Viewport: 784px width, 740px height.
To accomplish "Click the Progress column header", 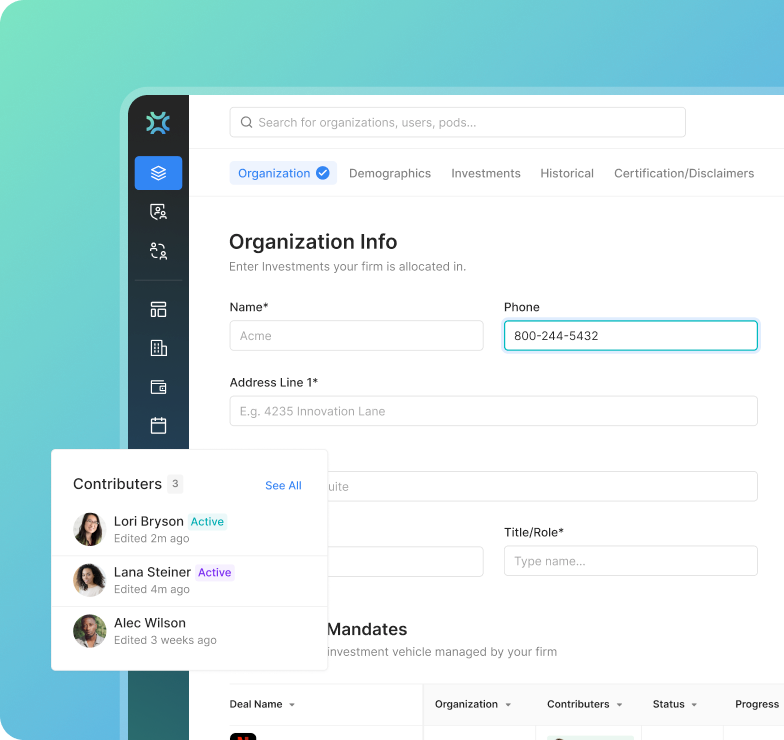I will (x=757, y=704).
